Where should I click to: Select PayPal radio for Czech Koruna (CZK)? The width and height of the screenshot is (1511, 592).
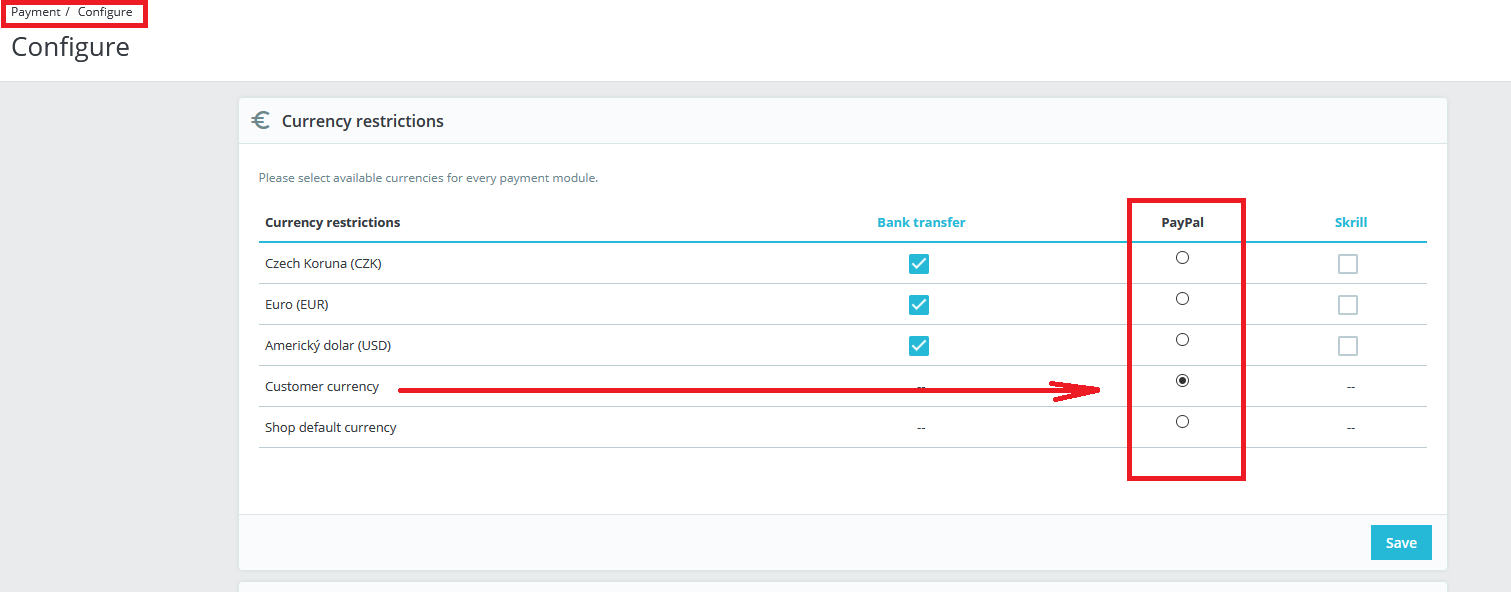pyautogui.click(x=1182, y=258)
